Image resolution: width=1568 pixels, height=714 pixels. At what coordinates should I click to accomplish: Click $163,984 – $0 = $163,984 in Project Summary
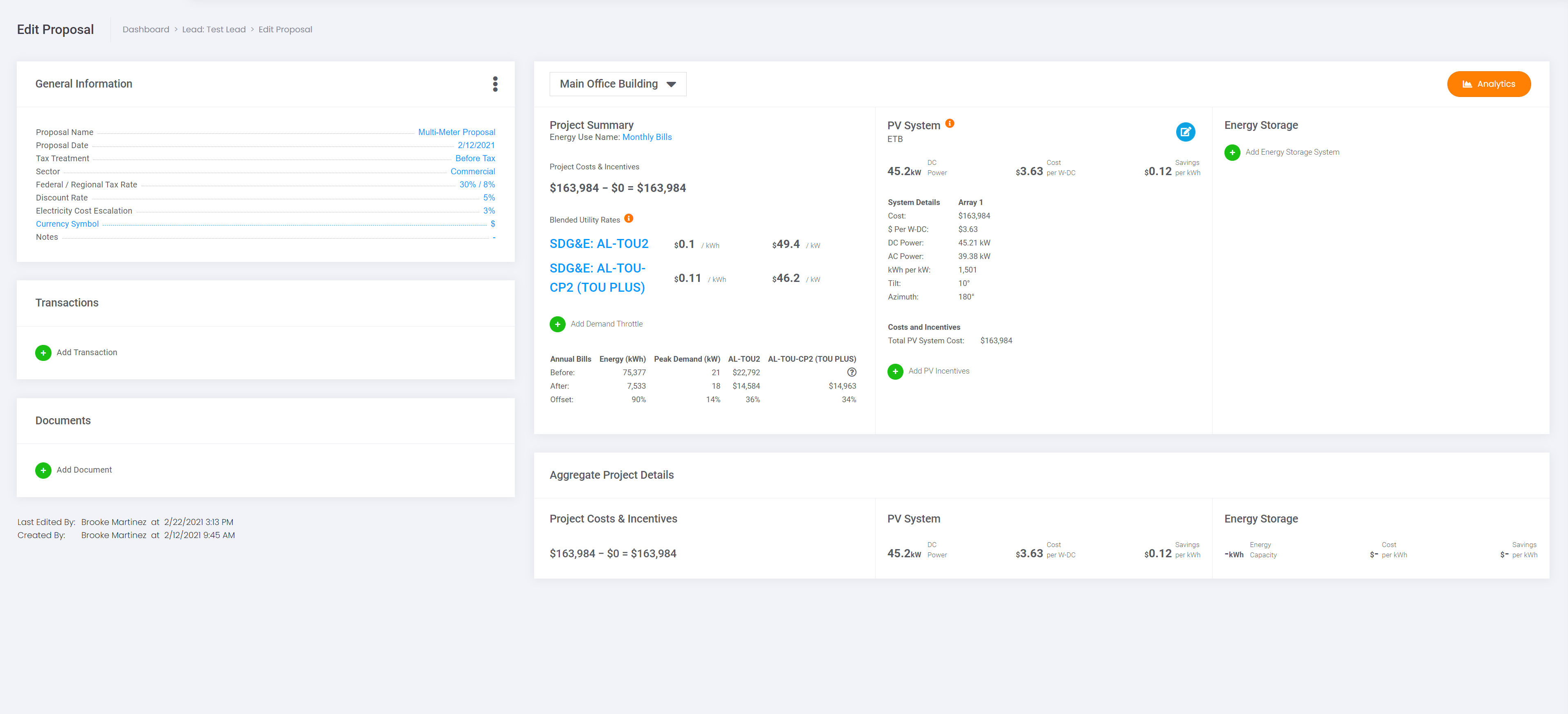pos(617,188)
